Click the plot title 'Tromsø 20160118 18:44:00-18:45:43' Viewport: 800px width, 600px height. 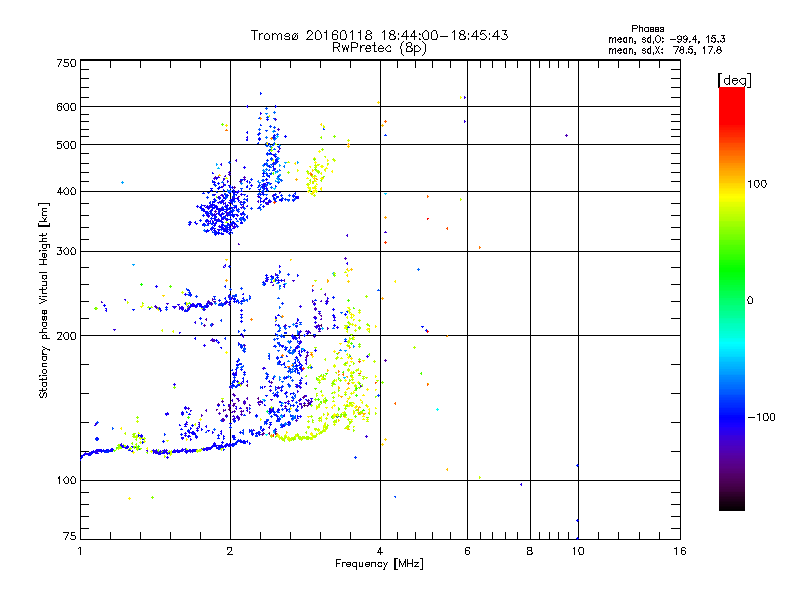(379, 35)
